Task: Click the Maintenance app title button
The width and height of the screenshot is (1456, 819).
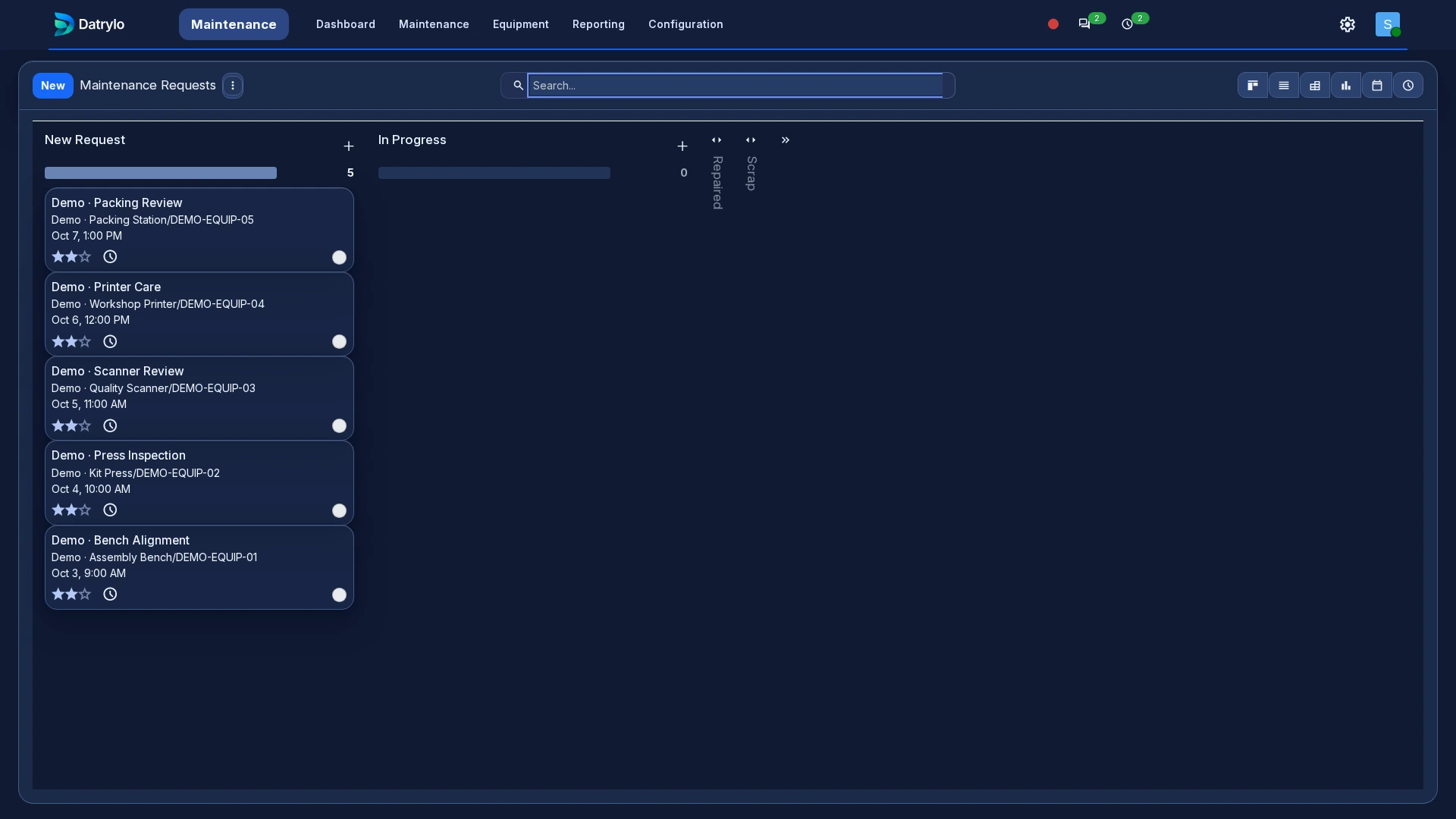Action: [x=234, y=24]
